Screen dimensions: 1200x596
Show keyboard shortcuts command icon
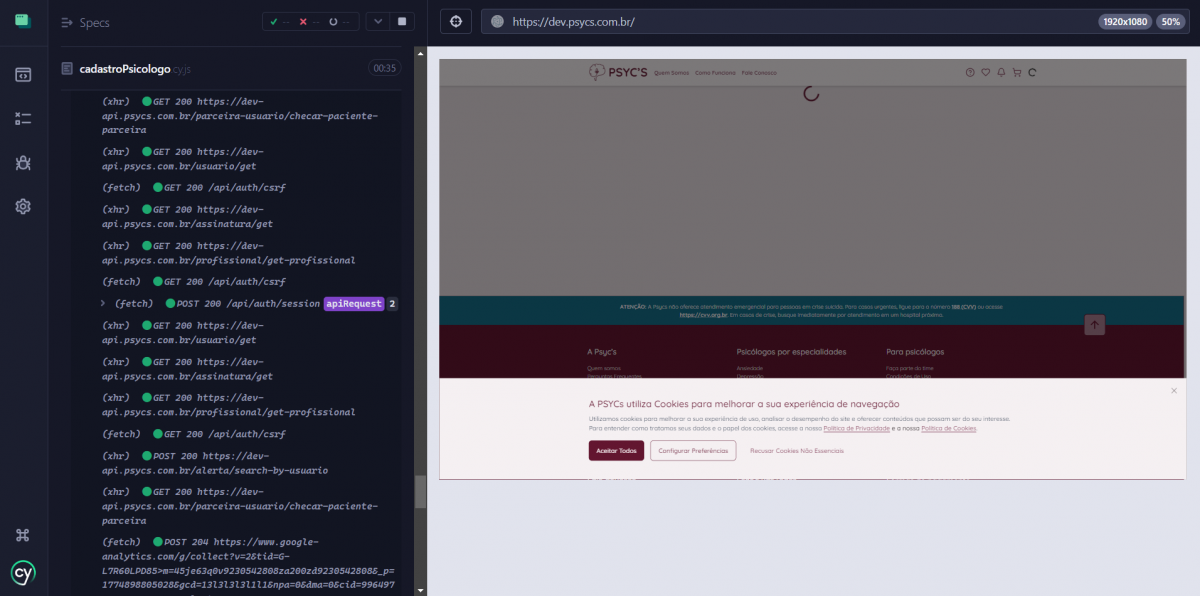tap(23, 535)
